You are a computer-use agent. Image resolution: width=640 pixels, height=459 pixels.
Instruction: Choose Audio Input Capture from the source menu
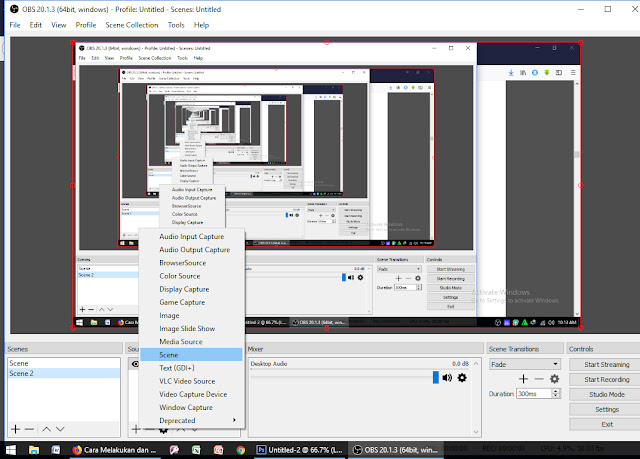coord(191,237)
